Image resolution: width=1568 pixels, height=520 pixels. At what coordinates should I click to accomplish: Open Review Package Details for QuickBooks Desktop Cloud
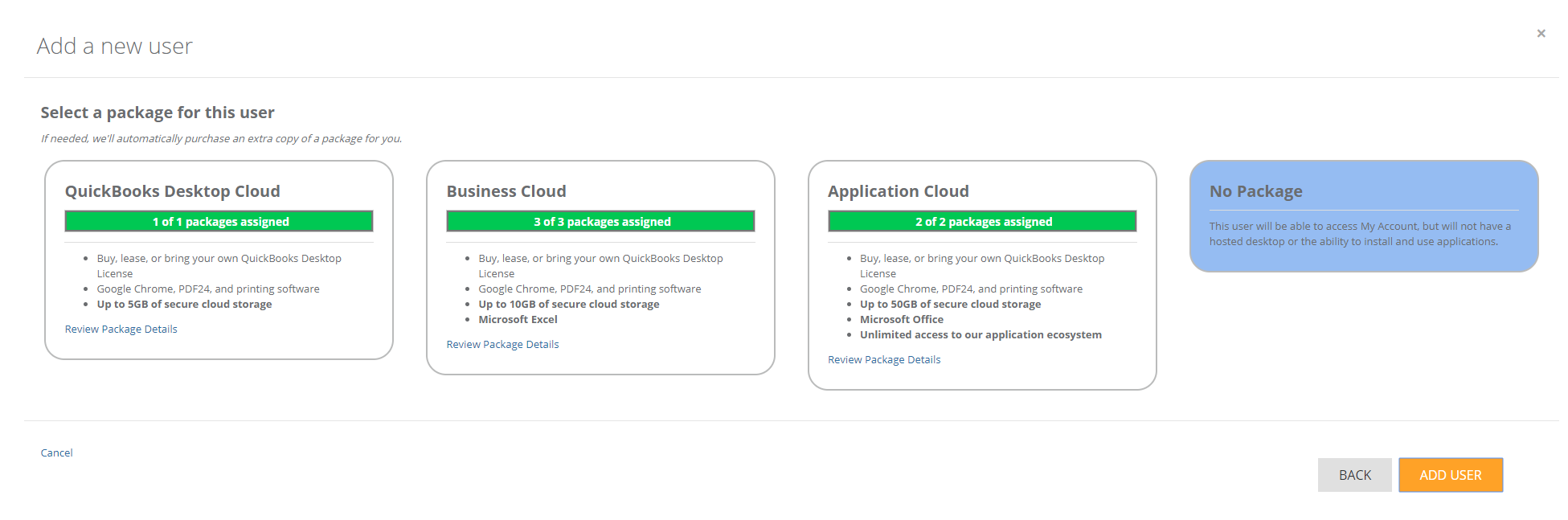[x=121, y=330]
